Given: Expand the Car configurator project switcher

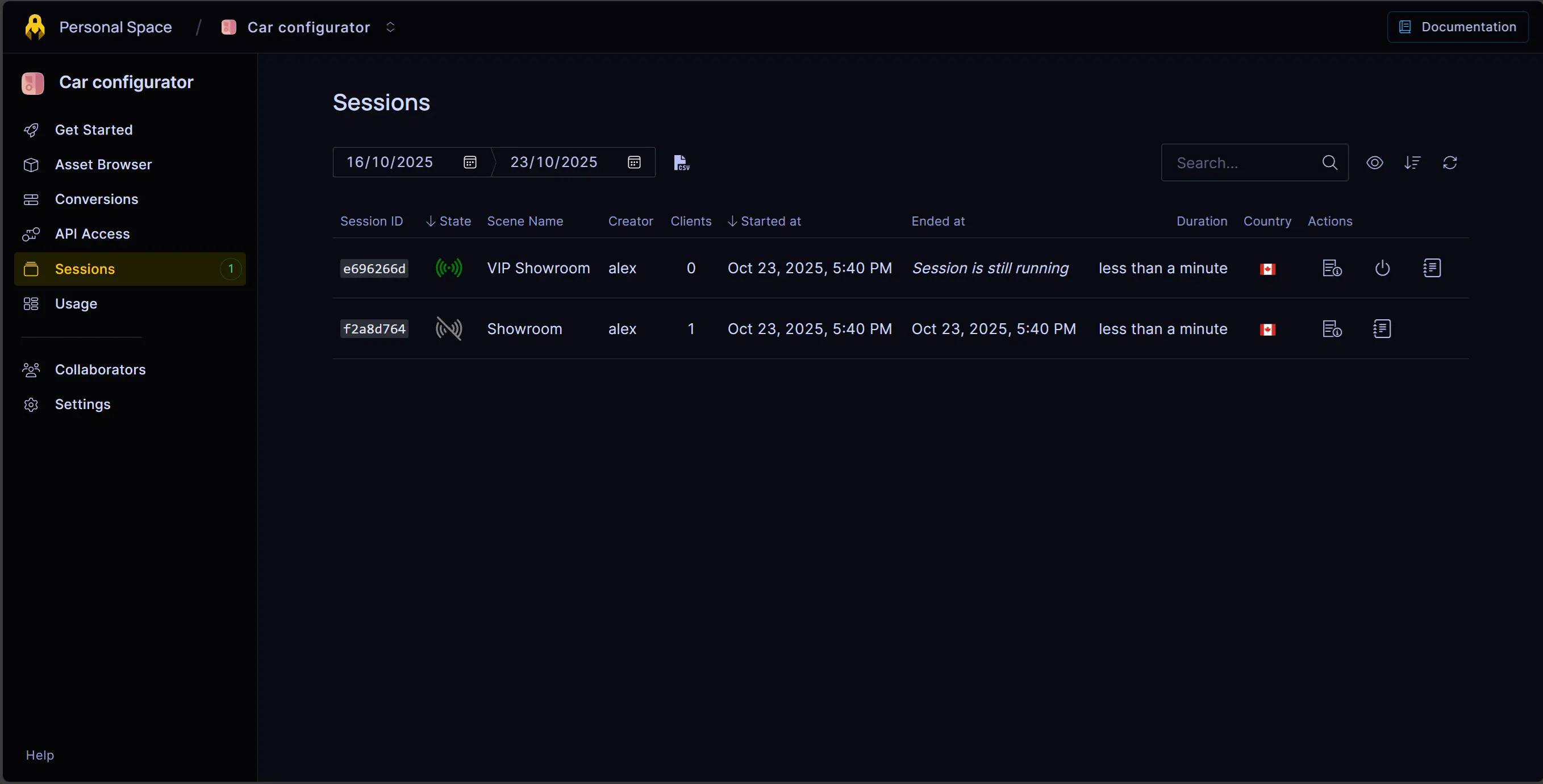Looking at the screenshot, I should 390,27.
